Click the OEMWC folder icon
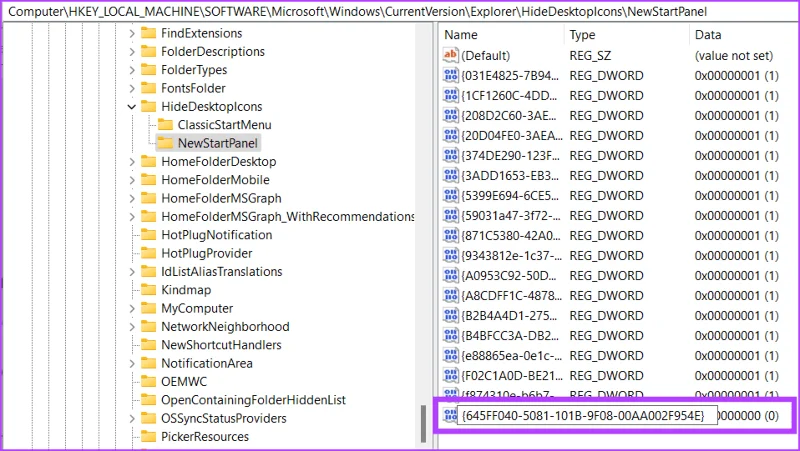 point(148,382)
